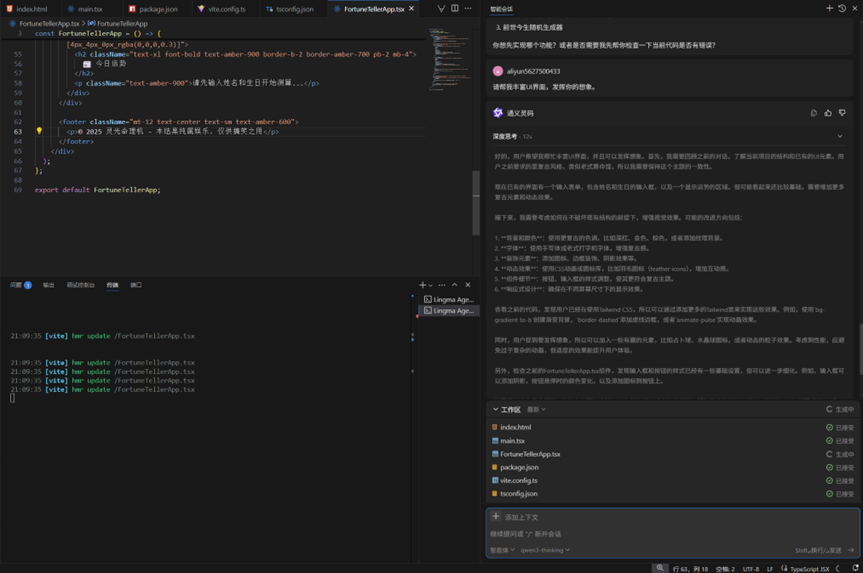Open the terminal panel more actions menu
The height and width of the screenshot is (573, 863).
click(x=441, y=285)
